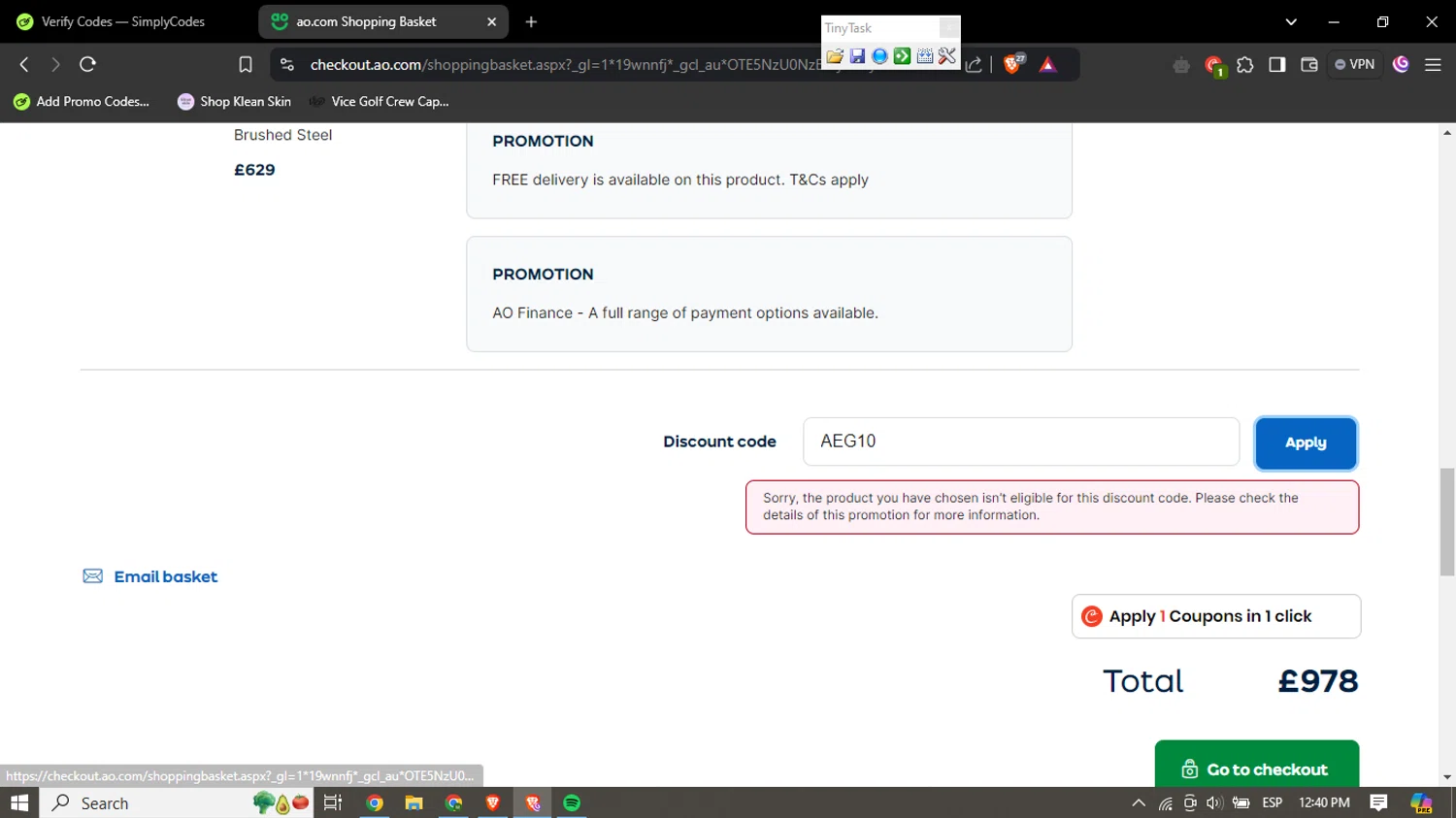
Task: Click the battery tray icon
Action: coord(1241,802)
